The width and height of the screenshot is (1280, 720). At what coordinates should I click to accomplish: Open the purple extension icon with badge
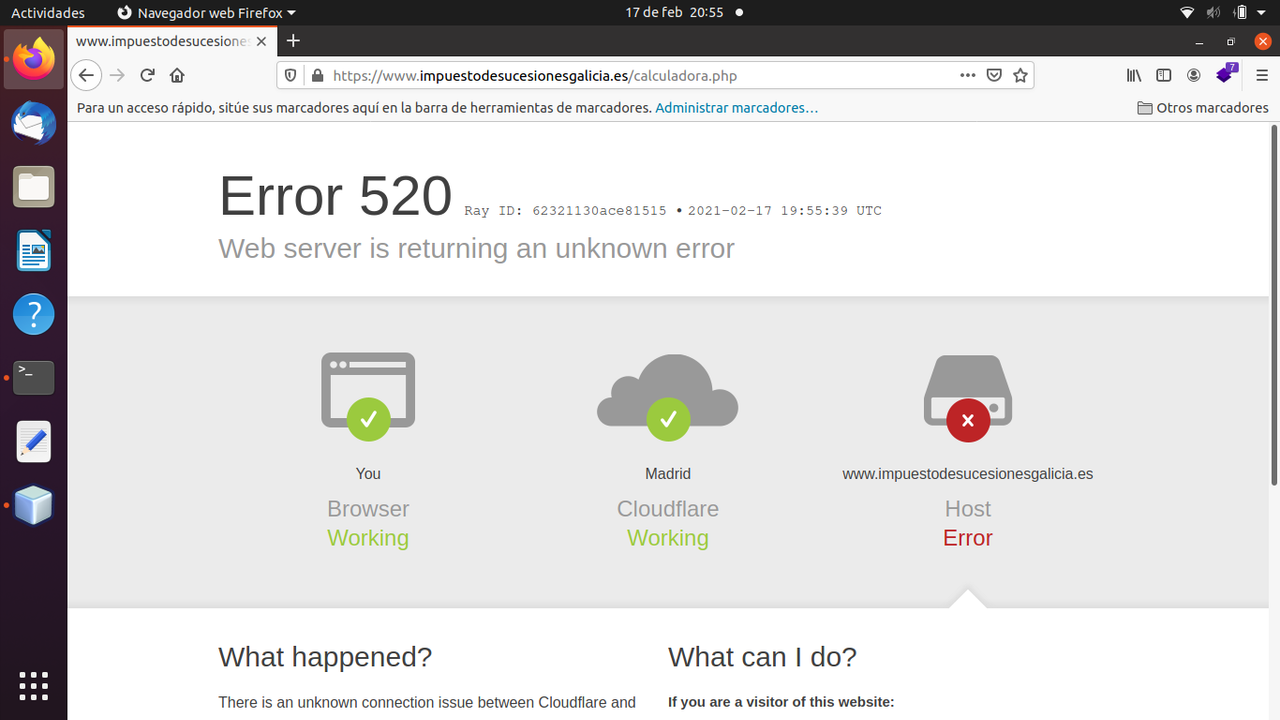[1226, 74]
